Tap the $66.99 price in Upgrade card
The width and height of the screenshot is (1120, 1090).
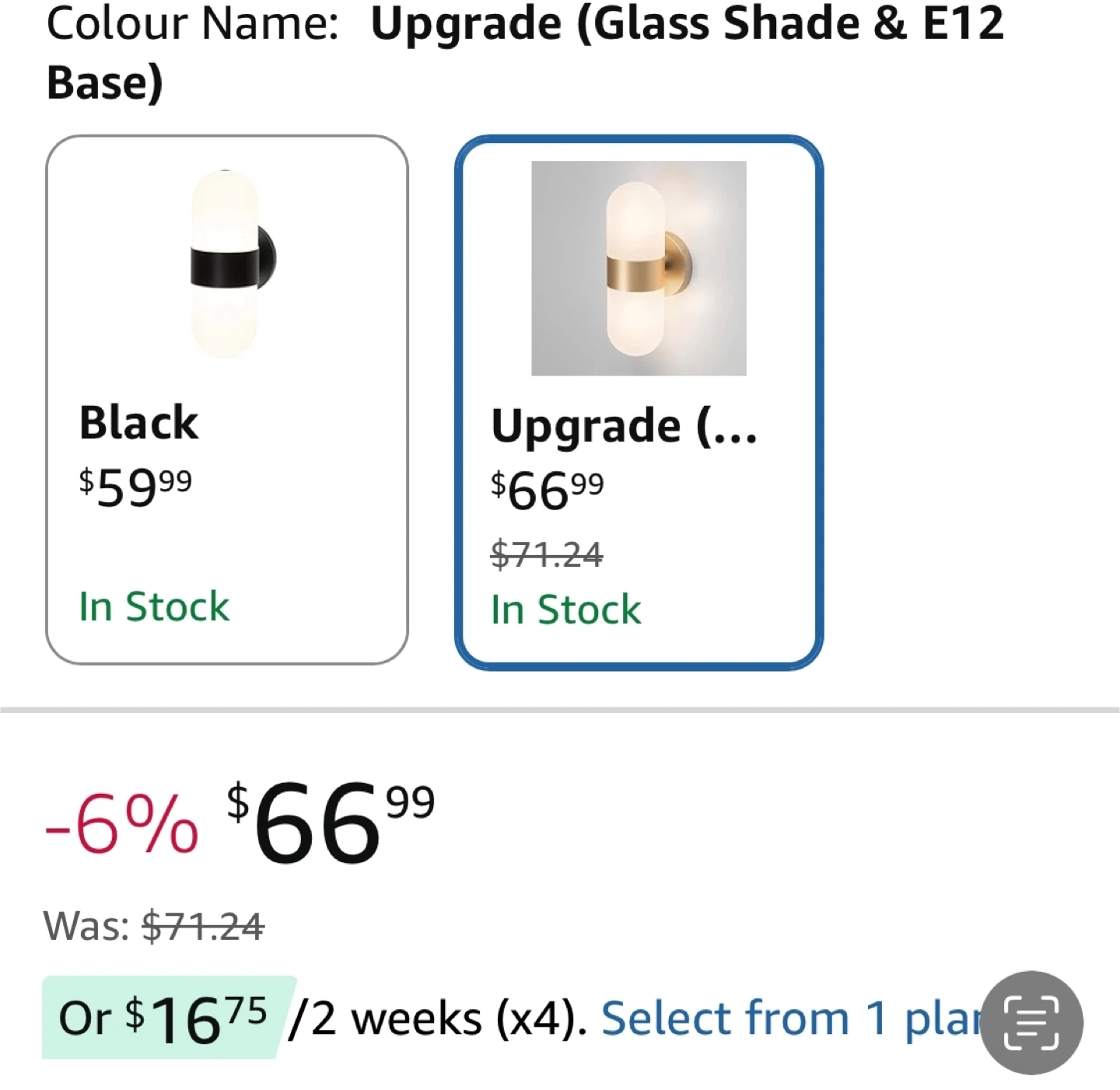point(547,490)
